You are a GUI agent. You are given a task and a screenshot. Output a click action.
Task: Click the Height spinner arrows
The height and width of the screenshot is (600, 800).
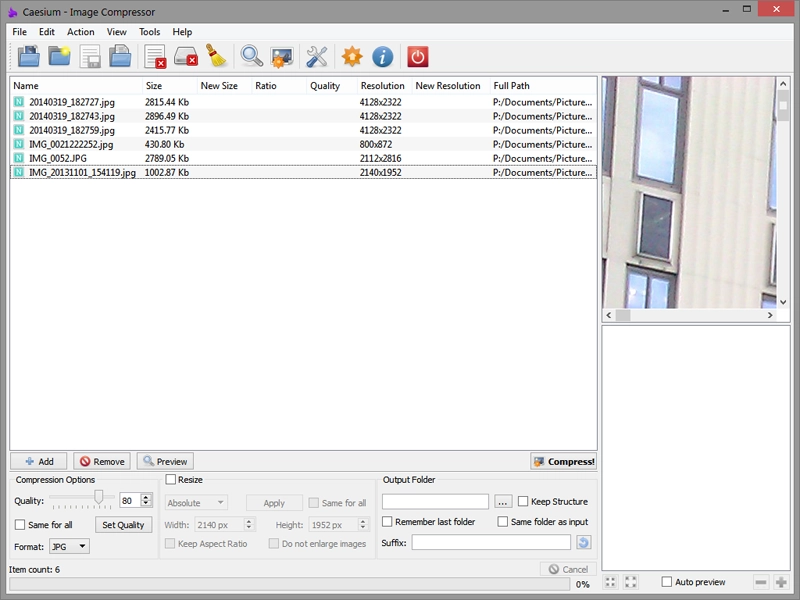click(363, 524)
